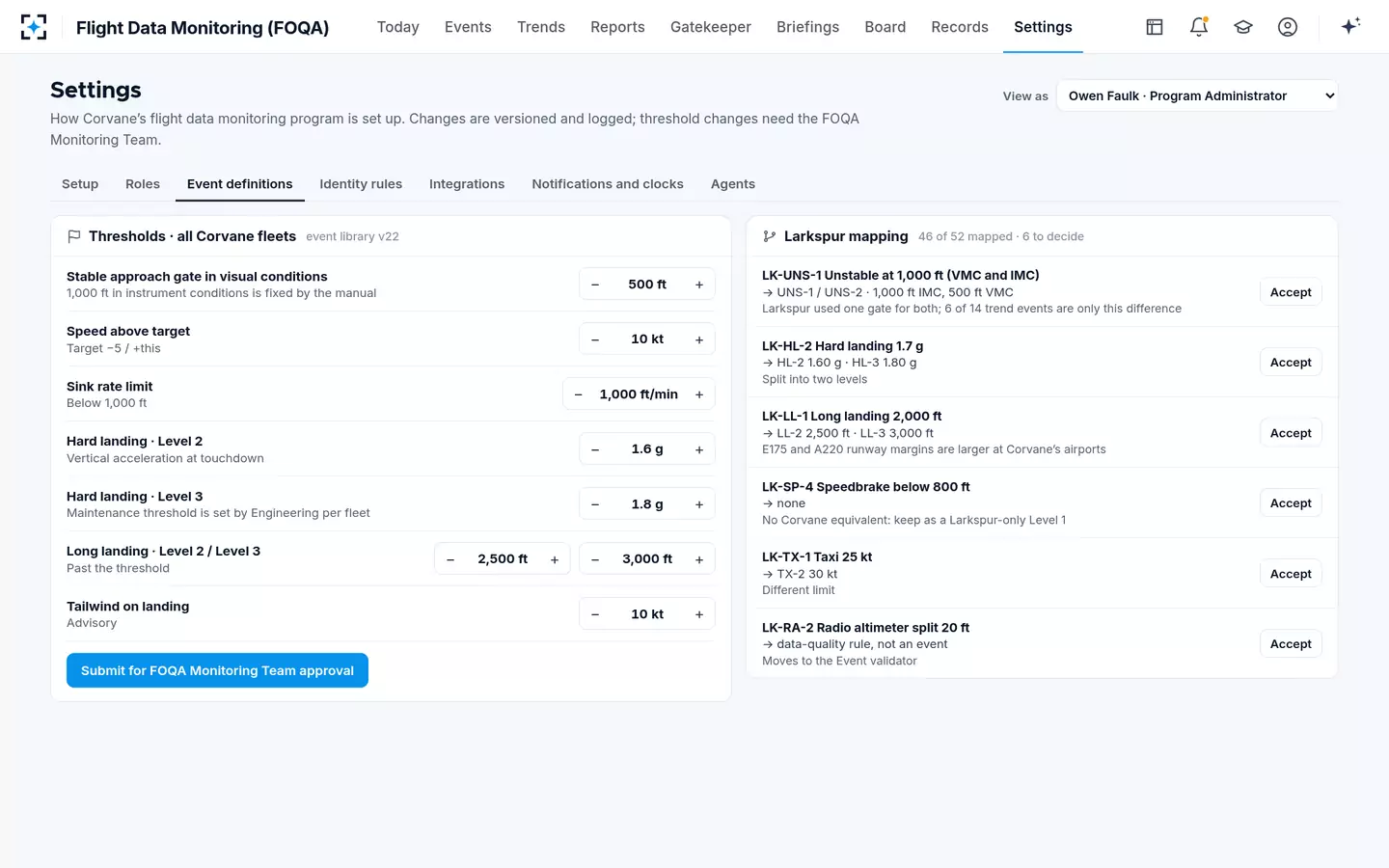Accept the LK-UNS-1 mapping
This screenshot has height=868, width=1389.
1291,292
